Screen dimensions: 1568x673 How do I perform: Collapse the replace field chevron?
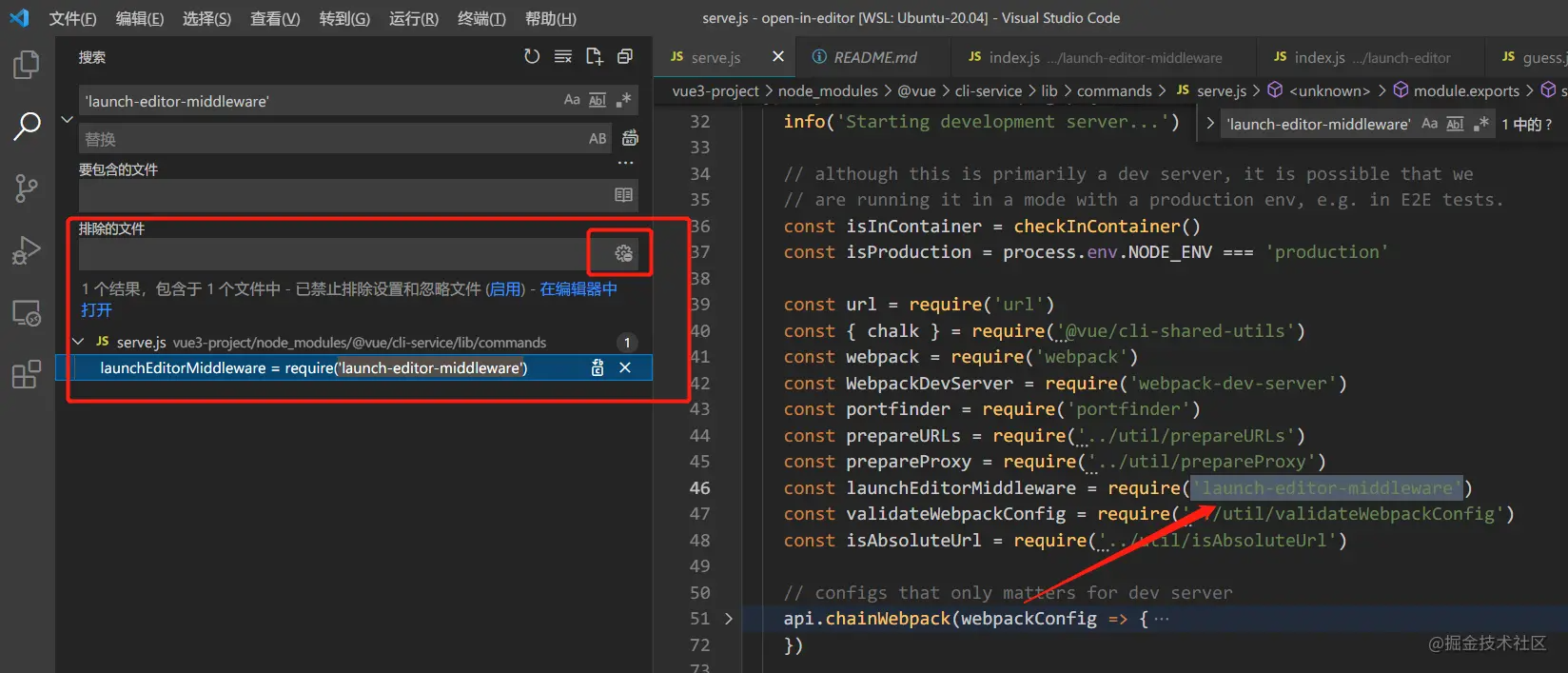[x=67, y=120]
